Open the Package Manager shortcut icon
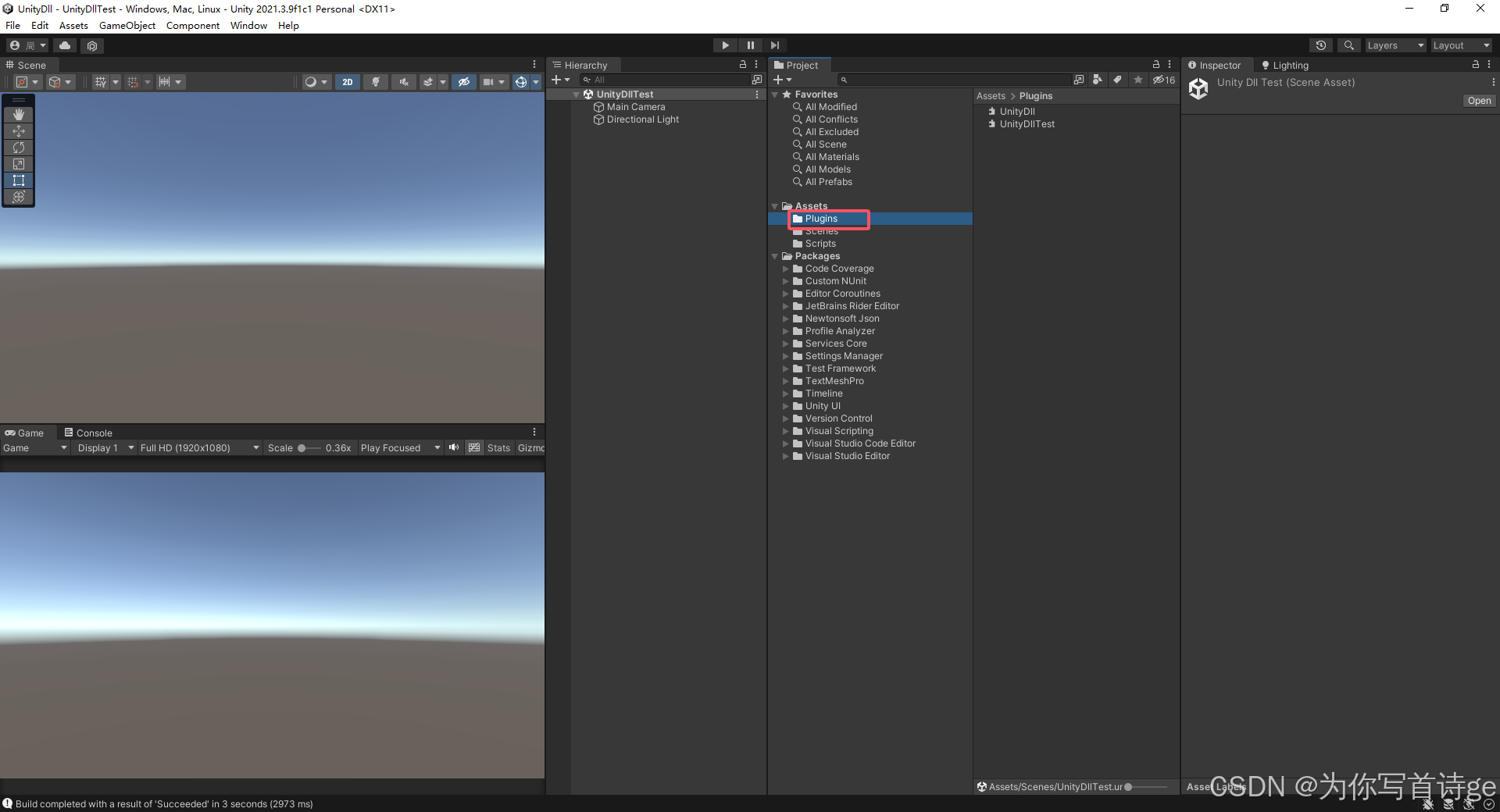The image size is (1500, 812). click(92, 45)
